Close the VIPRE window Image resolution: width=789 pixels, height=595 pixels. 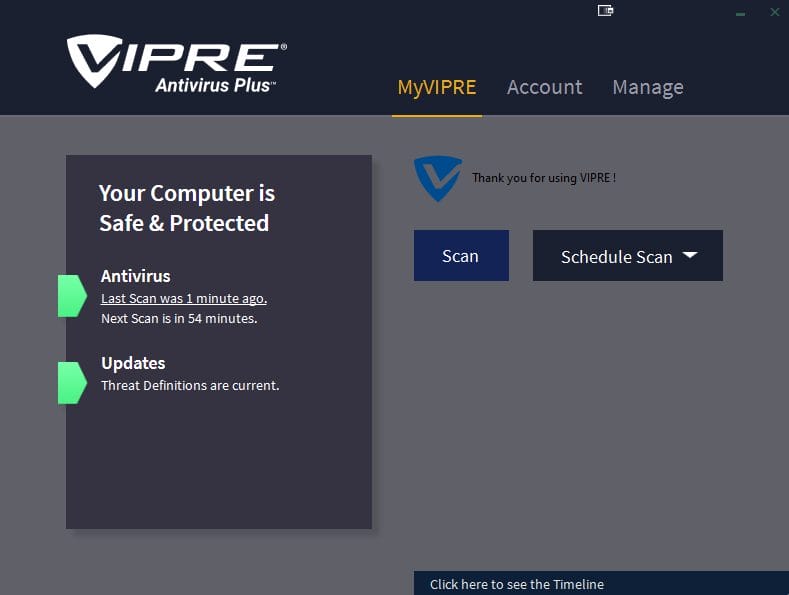coord(775,12)
